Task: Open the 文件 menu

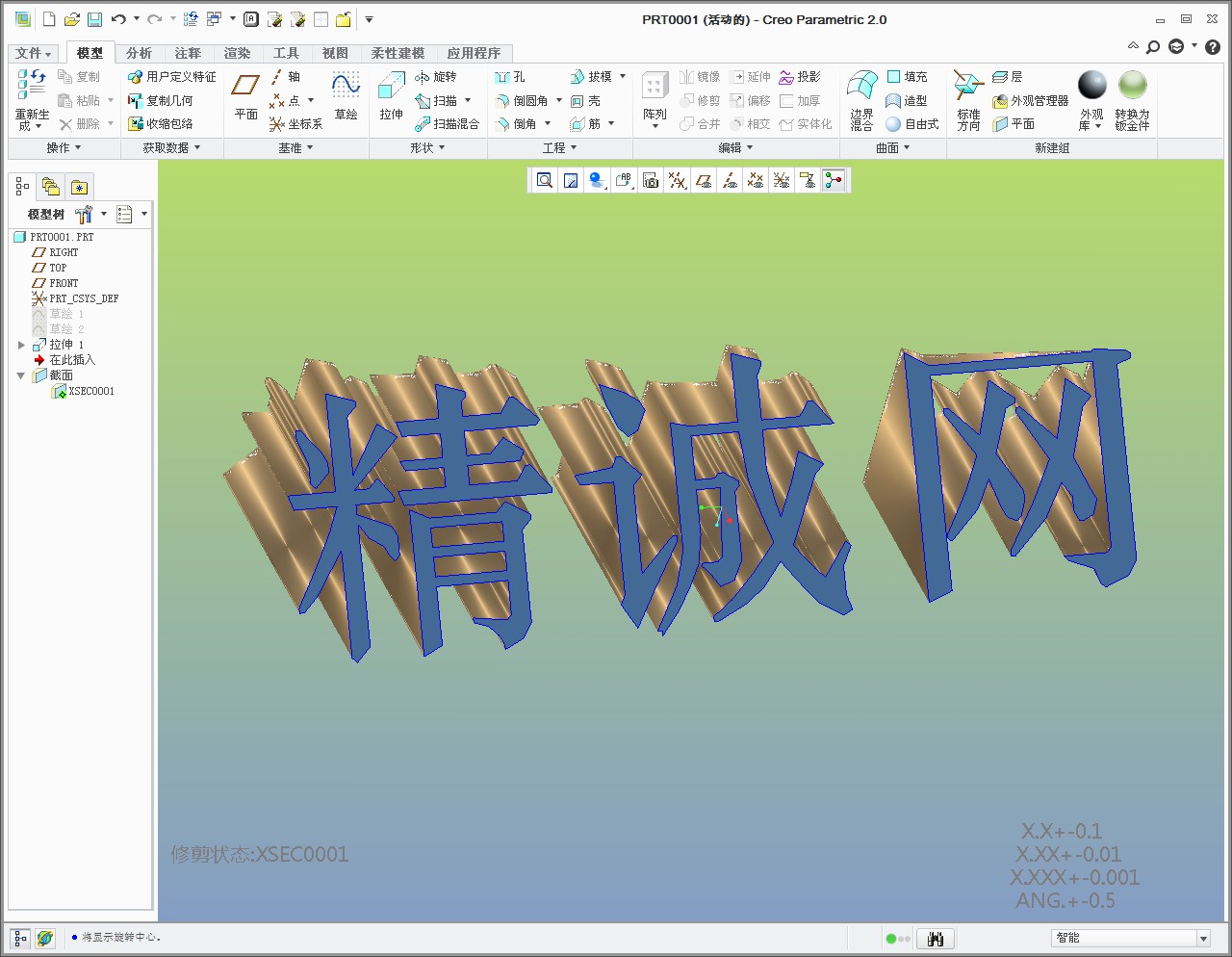Action: tap(33, 53)
